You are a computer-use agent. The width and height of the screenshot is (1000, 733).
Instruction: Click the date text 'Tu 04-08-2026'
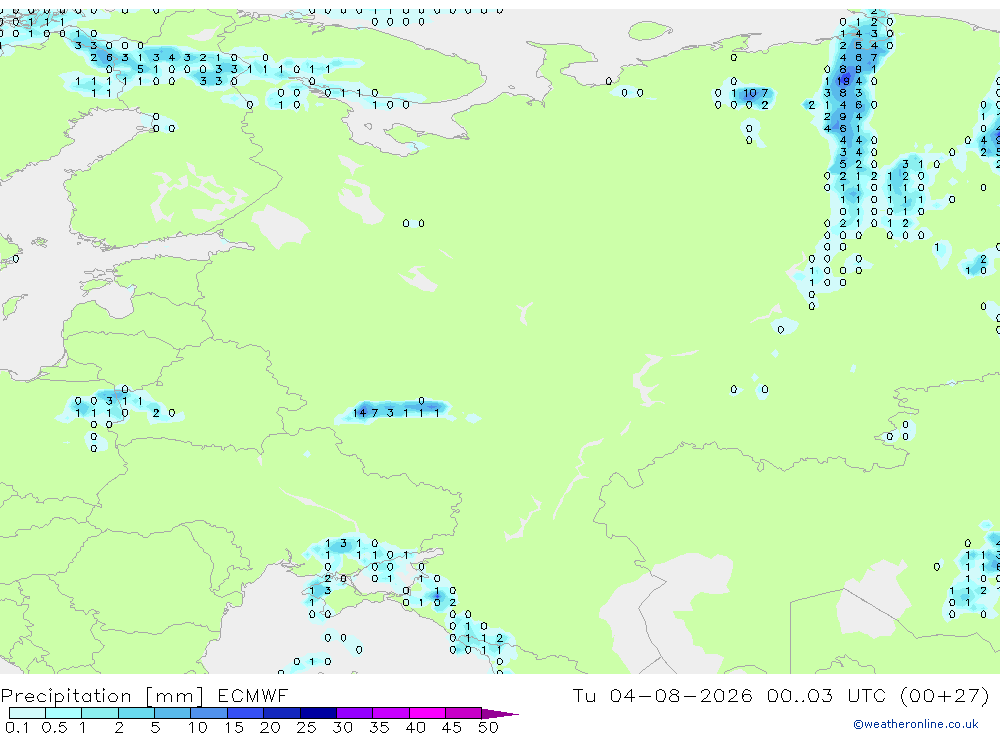(662, 695)
